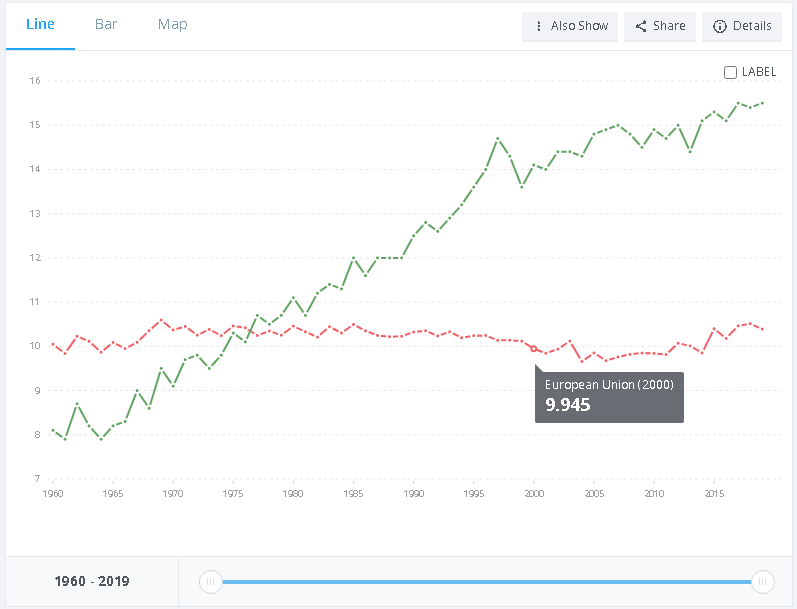
Task: Open the Map view tab
Action: click(172, 24)
